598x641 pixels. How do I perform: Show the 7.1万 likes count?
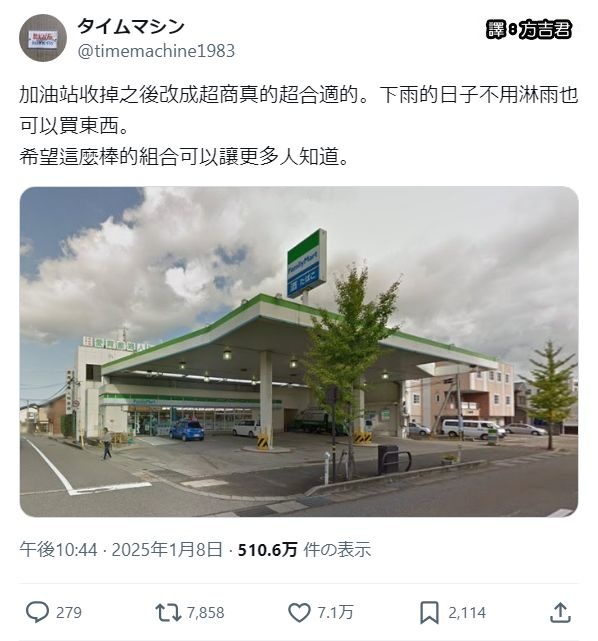pyautogui.click(x=335, y=613)
